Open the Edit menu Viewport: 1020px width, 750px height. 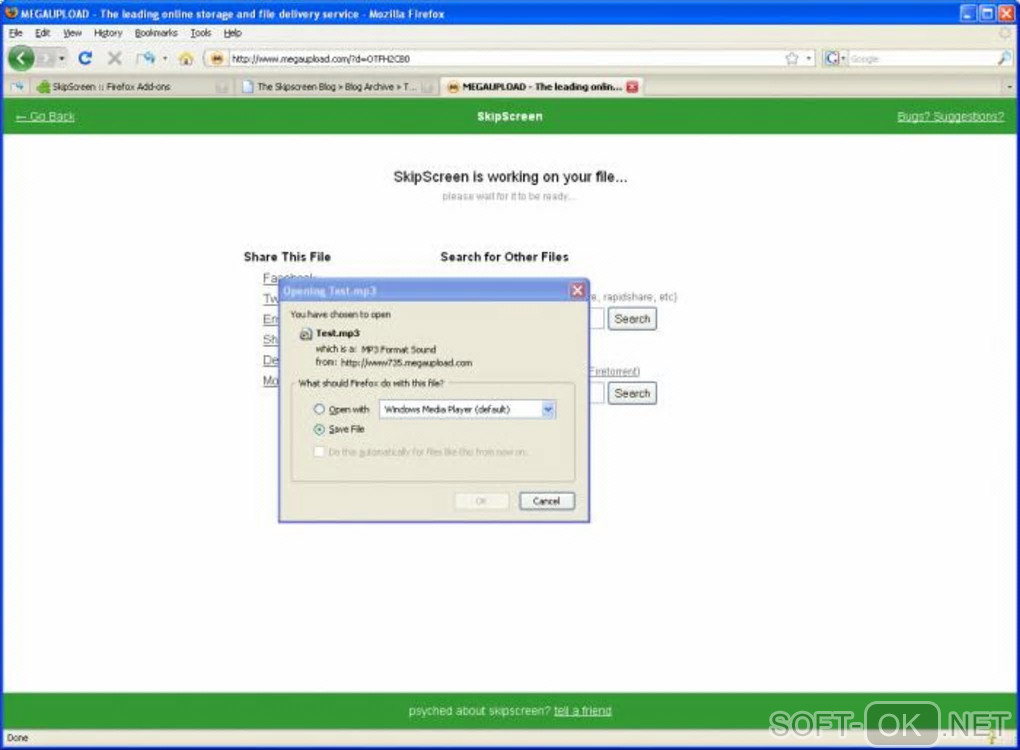pos(42,33)
